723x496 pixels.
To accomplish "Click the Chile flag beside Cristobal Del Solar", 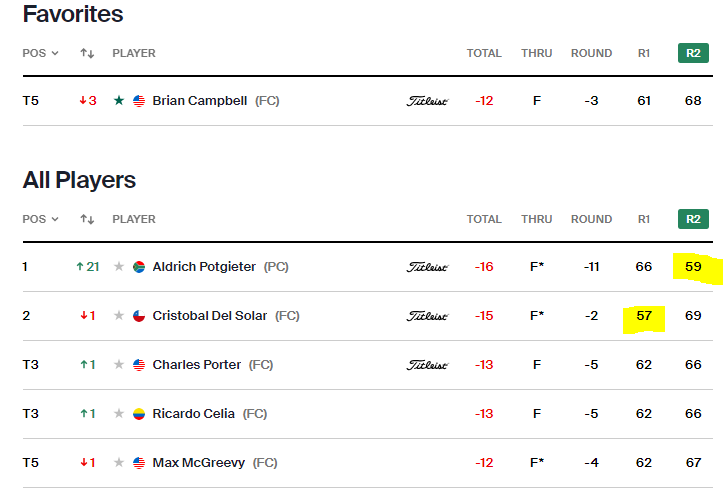I will pyautogui.click(x=139, y=316).
